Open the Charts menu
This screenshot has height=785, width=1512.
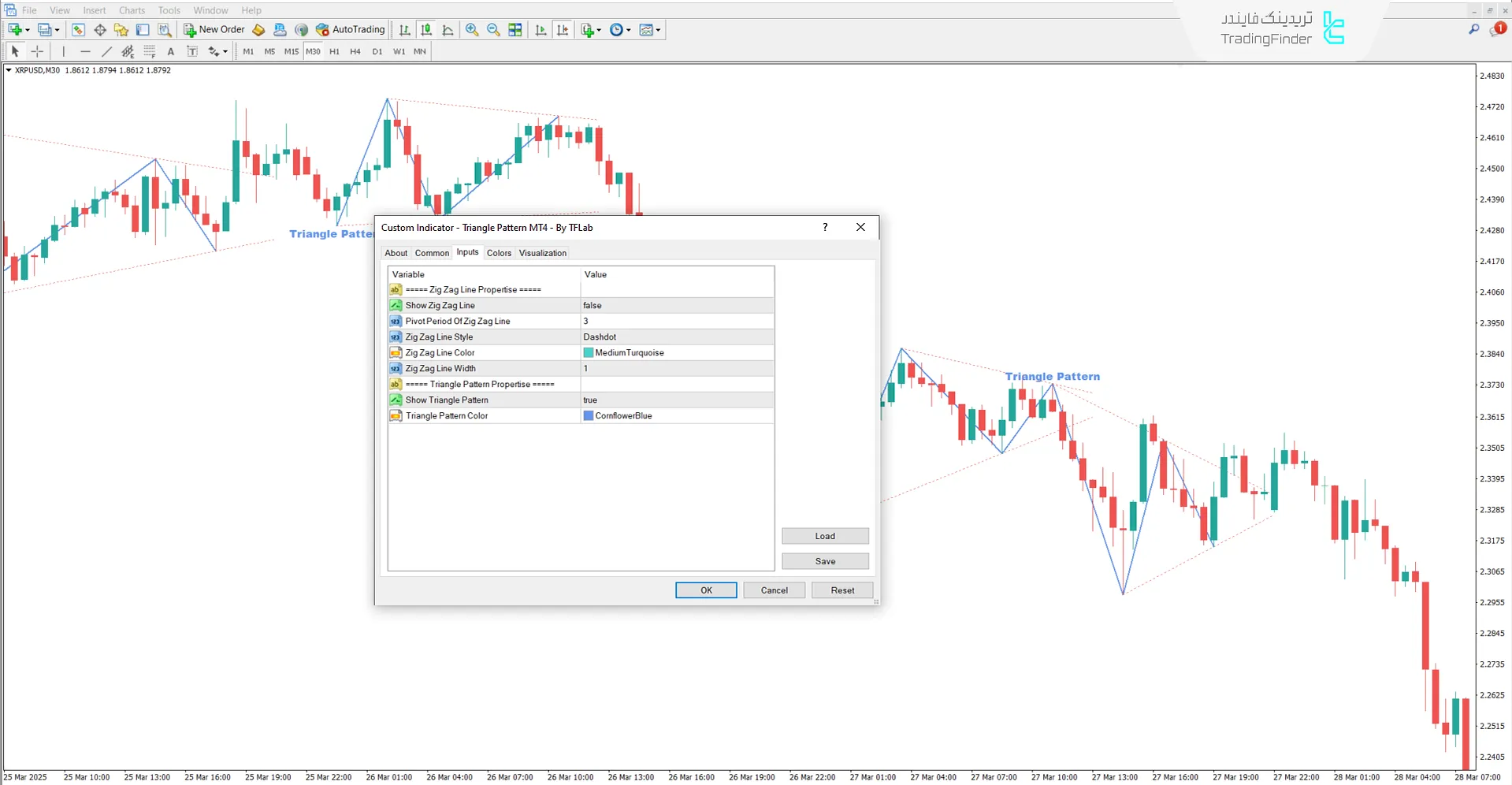point(131,10)
